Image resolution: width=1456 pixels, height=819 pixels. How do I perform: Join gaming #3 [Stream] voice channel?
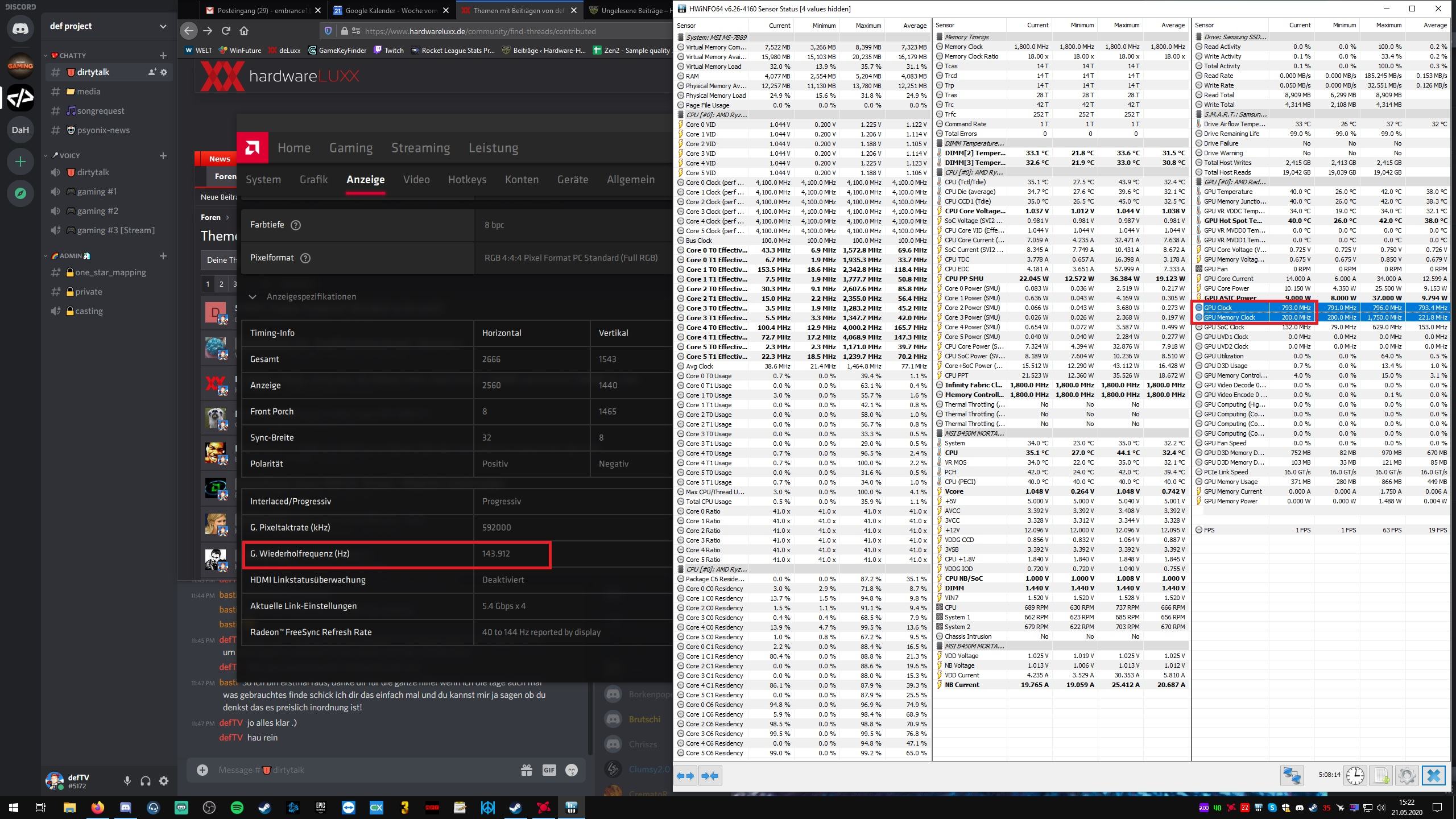(x=109, y=230)
